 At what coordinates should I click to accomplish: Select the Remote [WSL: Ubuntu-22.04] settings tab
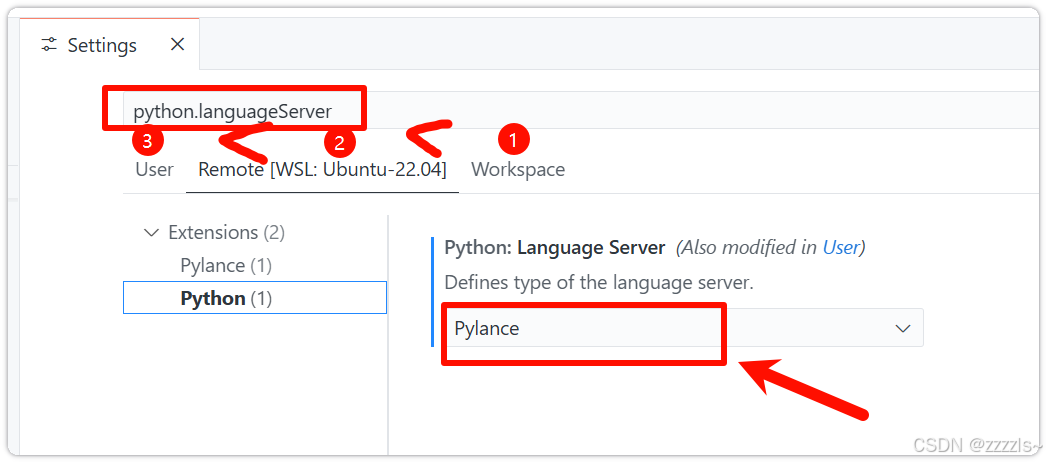pyautogui.click(x=322, y=170)
